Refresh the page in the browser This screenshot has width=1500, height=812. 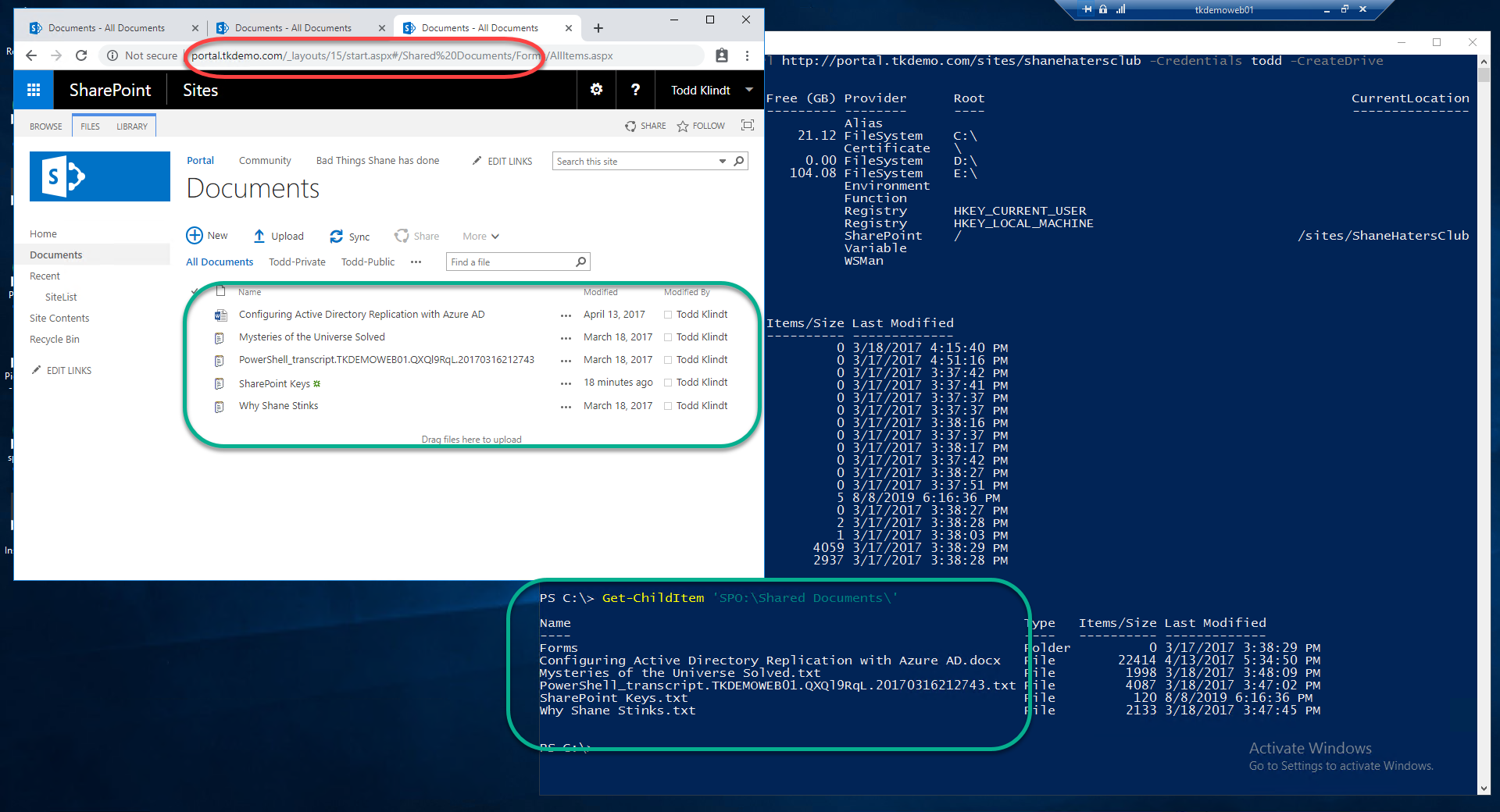pos(81,55)
